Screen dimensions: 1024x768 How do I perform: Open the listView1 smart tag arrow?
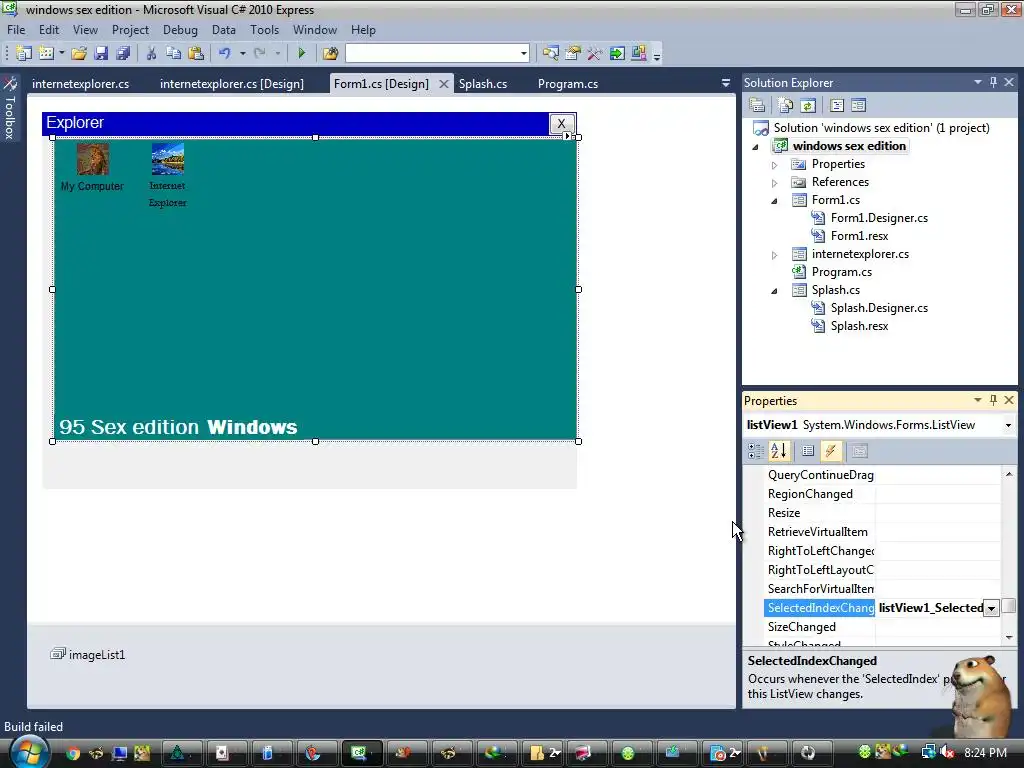pos(567,136)
